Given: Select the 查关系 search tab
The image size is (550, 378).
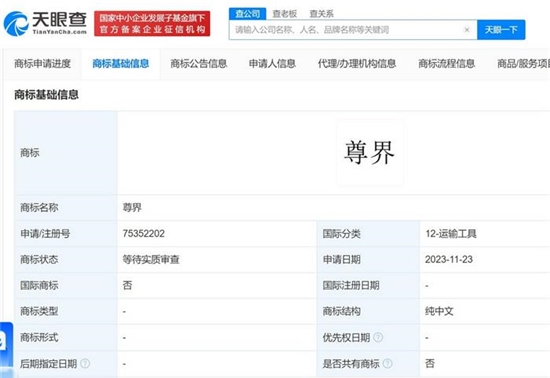Looking at the screenshot, I should tap(321, 14).
